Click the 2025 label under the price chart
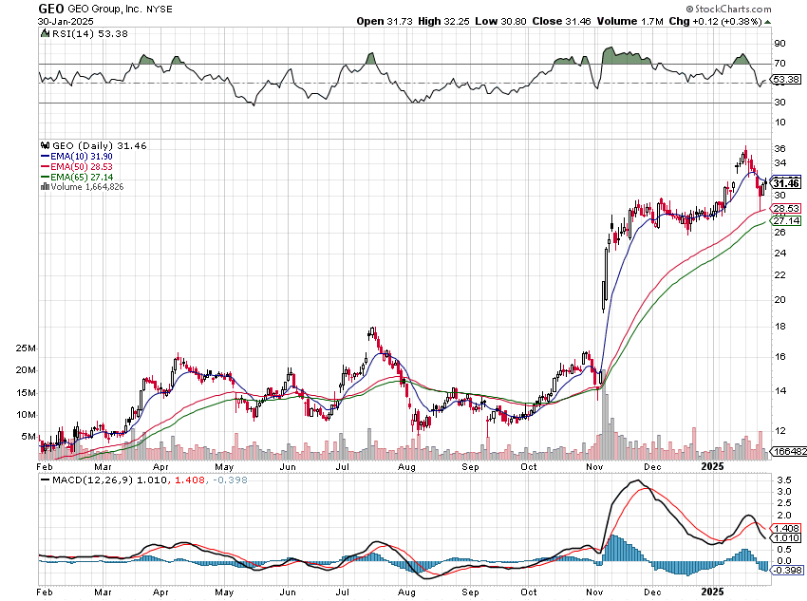Image resolution: width=807 pixels, height=601 pixels. pyautogui.click(x=713, y=467)
